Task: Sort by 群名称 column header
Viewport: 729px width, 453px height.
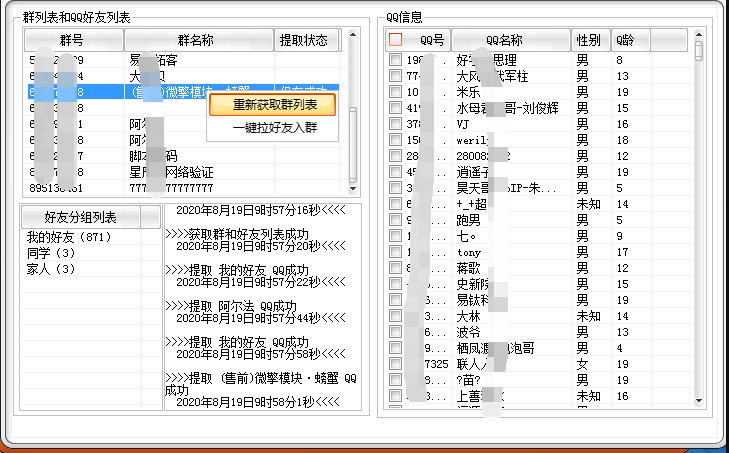Action: 199,40
